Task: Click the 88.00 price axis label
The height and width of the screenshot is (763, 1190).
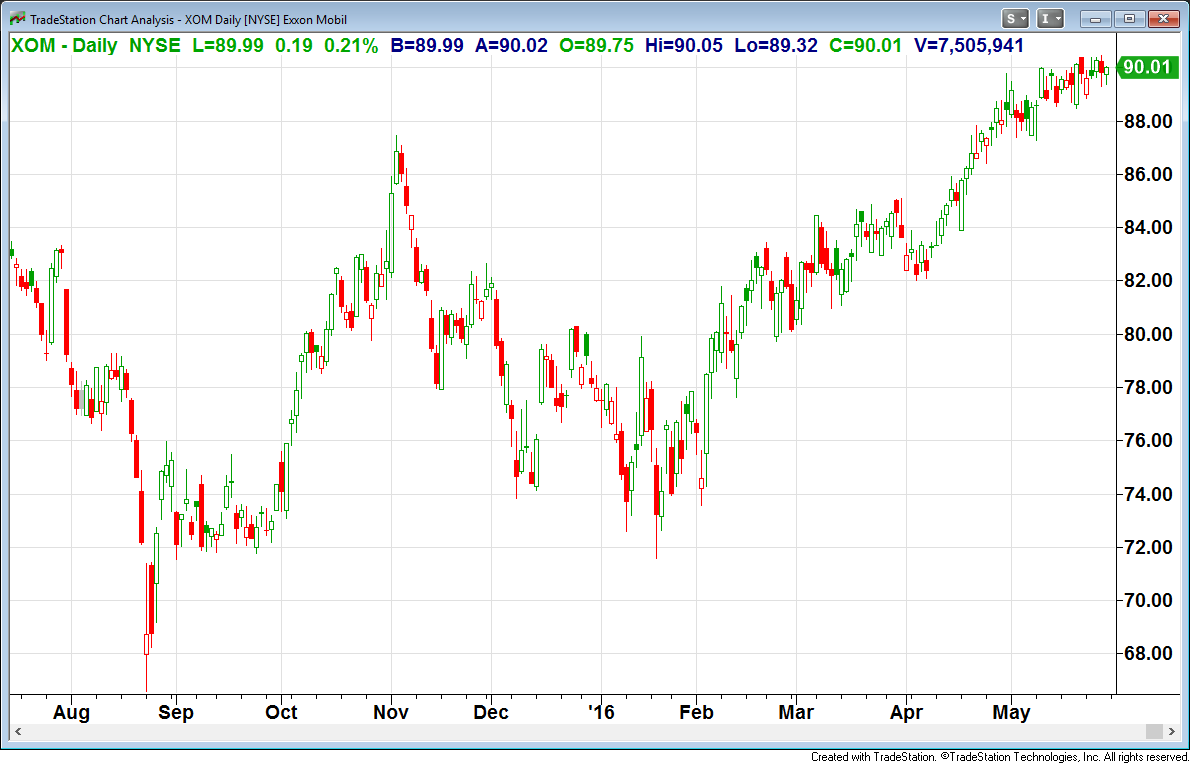Action: pyautogui.click(x=1146, y=121)
